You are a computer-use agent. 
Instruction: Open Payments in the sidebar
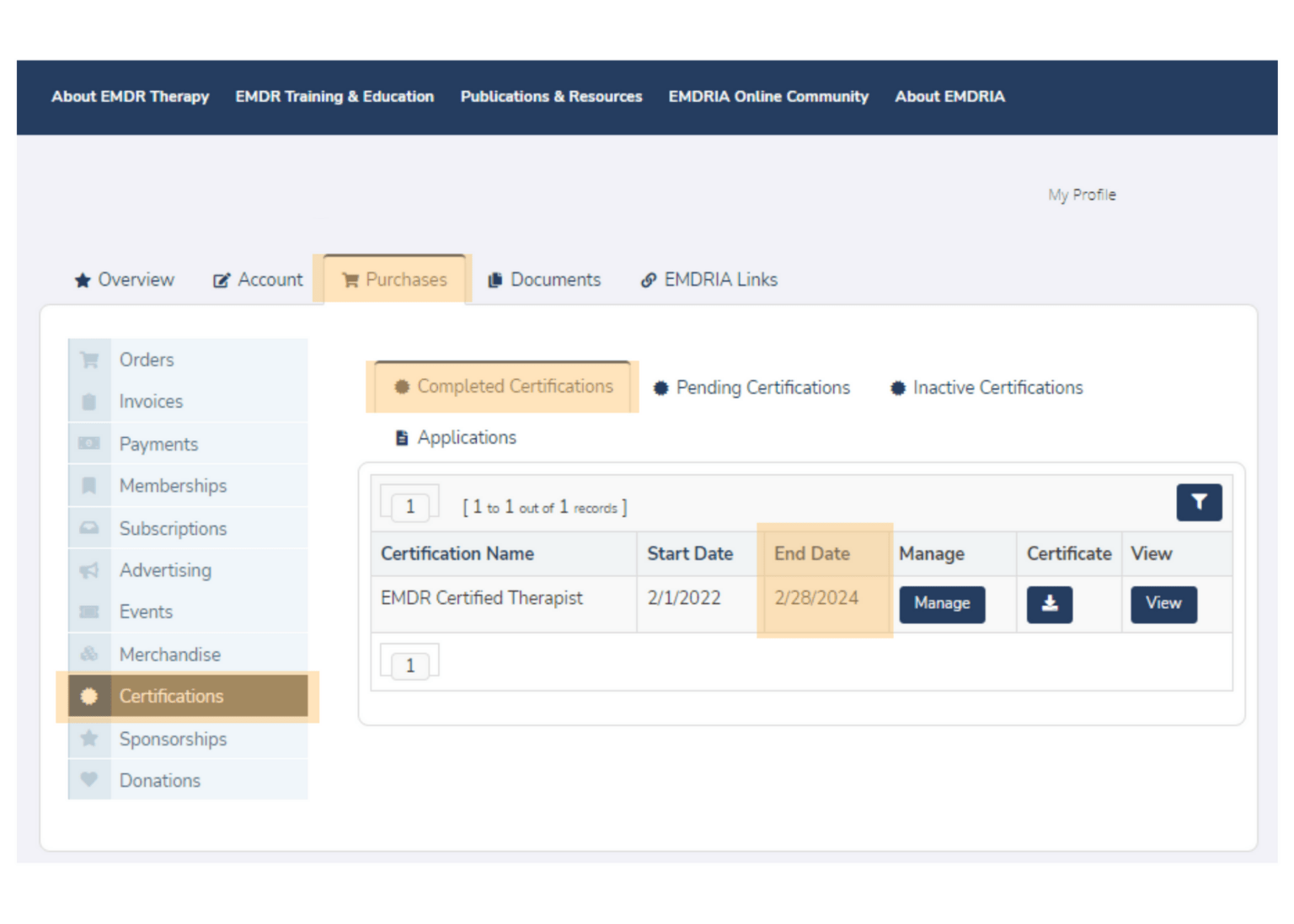188,444
